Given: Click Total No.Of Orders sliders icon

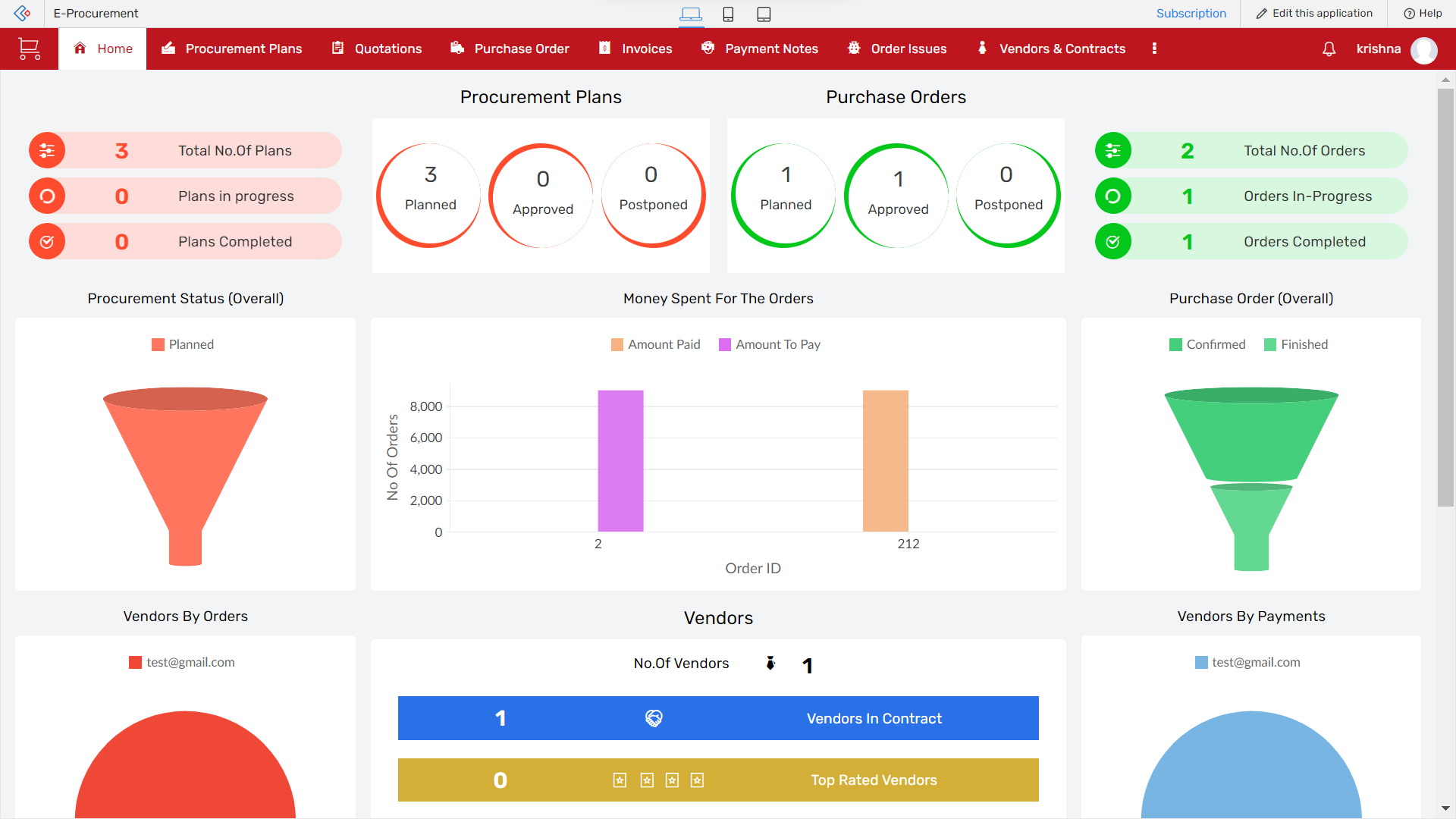Looking at the screenshot, I should (1113, 151).
